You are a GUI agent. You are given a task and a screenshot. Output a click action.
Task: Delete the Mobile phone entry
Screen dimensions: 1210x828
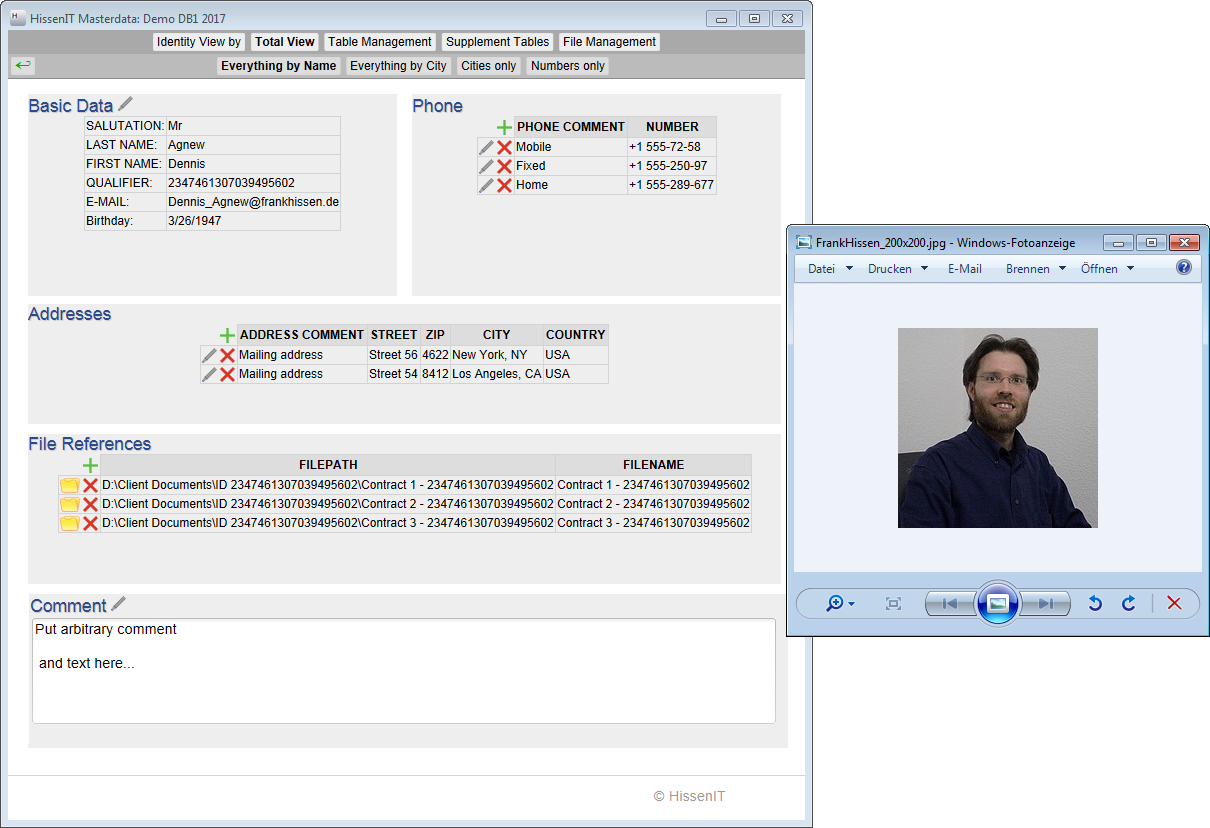click(504, 147)
